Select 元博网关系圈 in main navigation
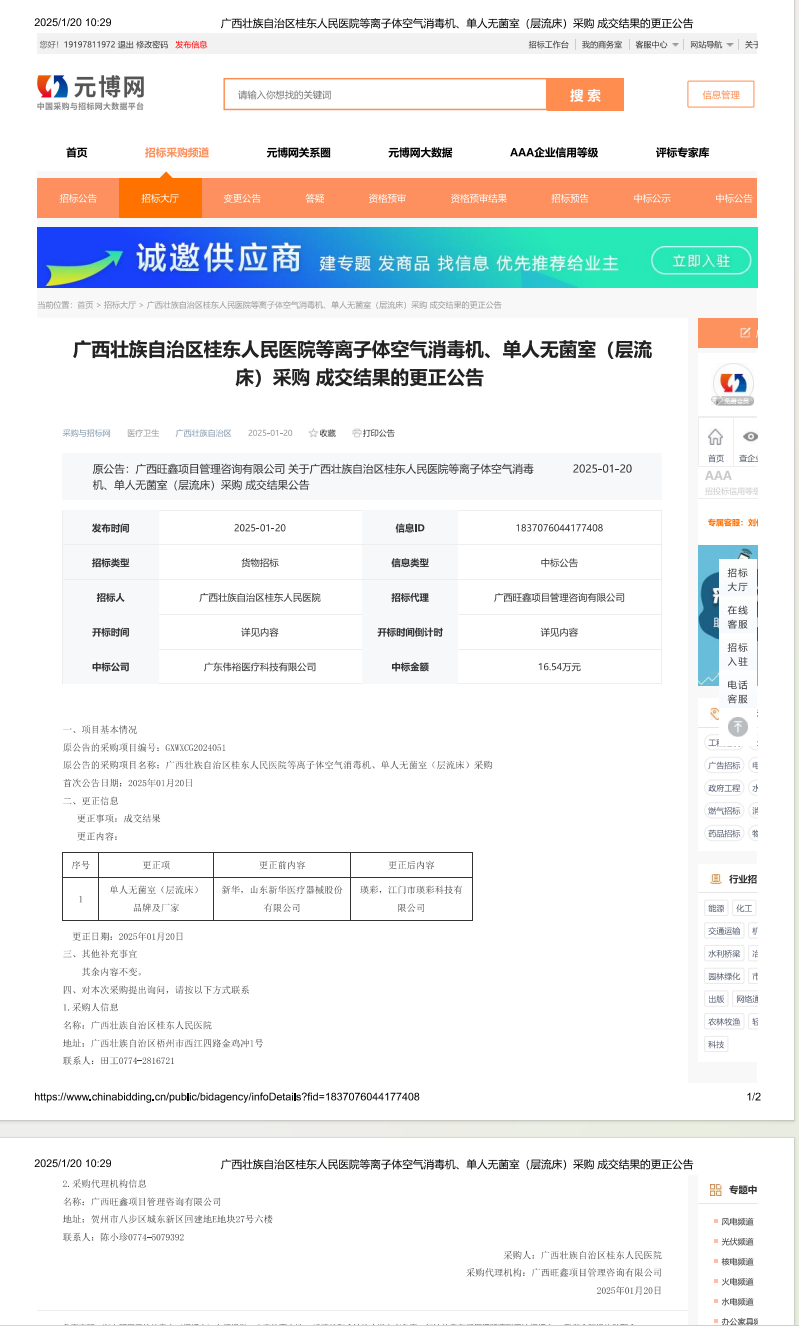The image size is (799, 1326). 298,153
